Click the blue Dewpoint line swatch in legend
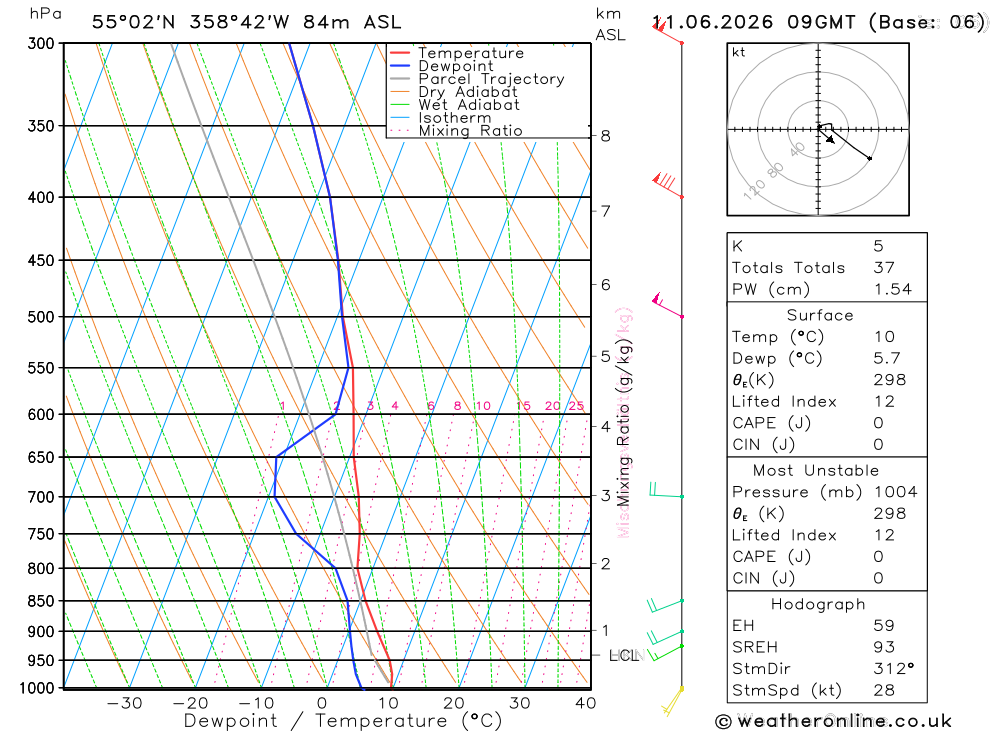Image resolution: width=1000 pixels, height=733 pixels. [x=400, y=66]
